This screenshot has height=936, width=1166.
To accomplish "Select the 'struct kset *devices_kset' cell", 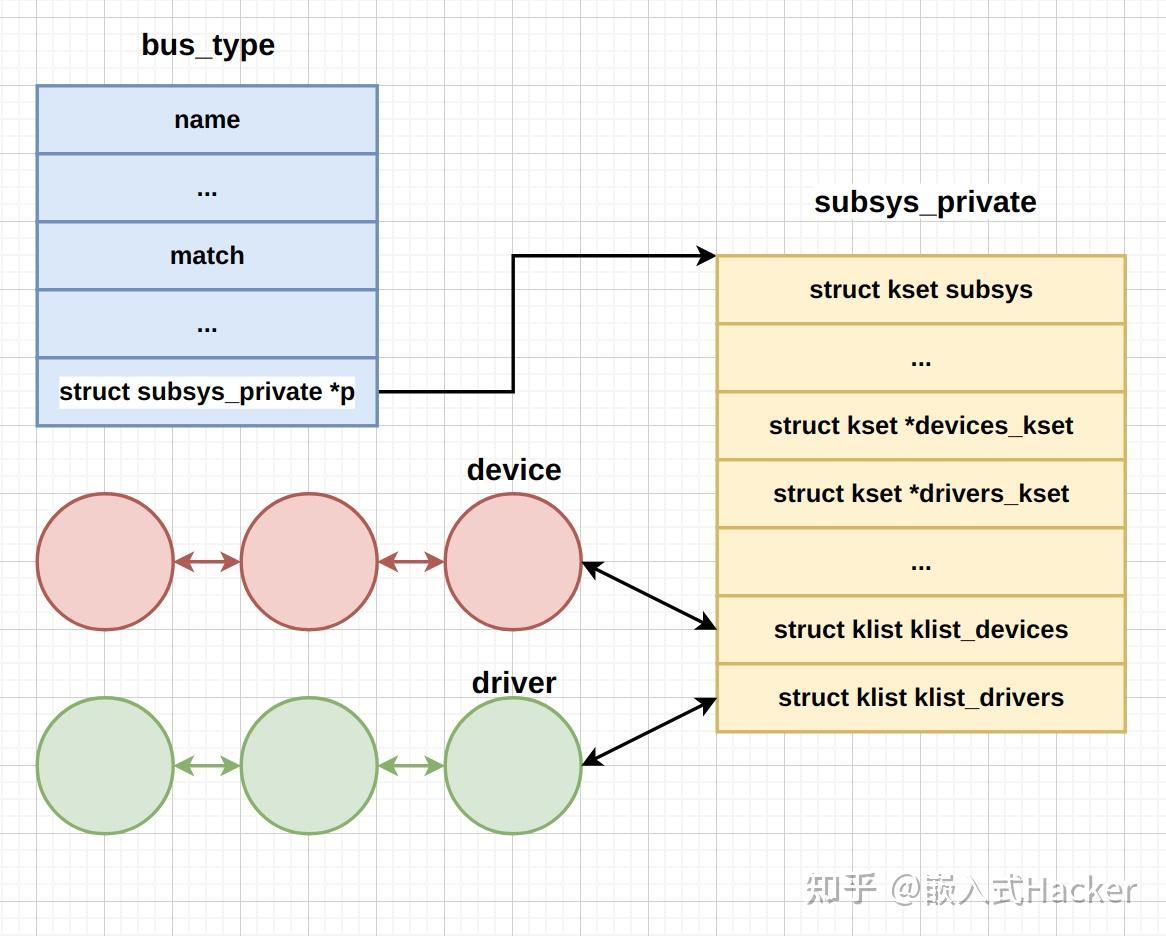I will tap(921, 426).
